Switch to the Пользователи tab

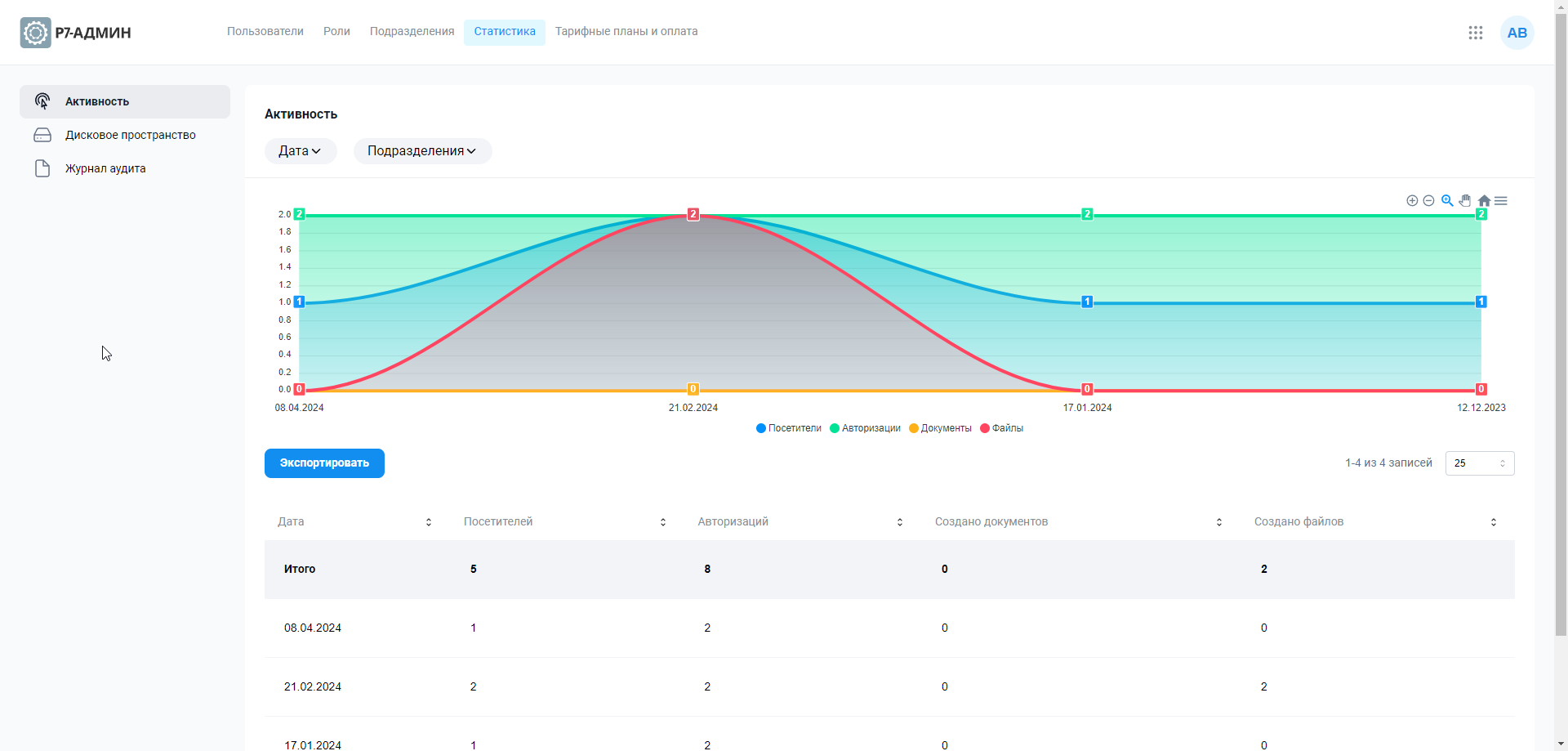265,32
